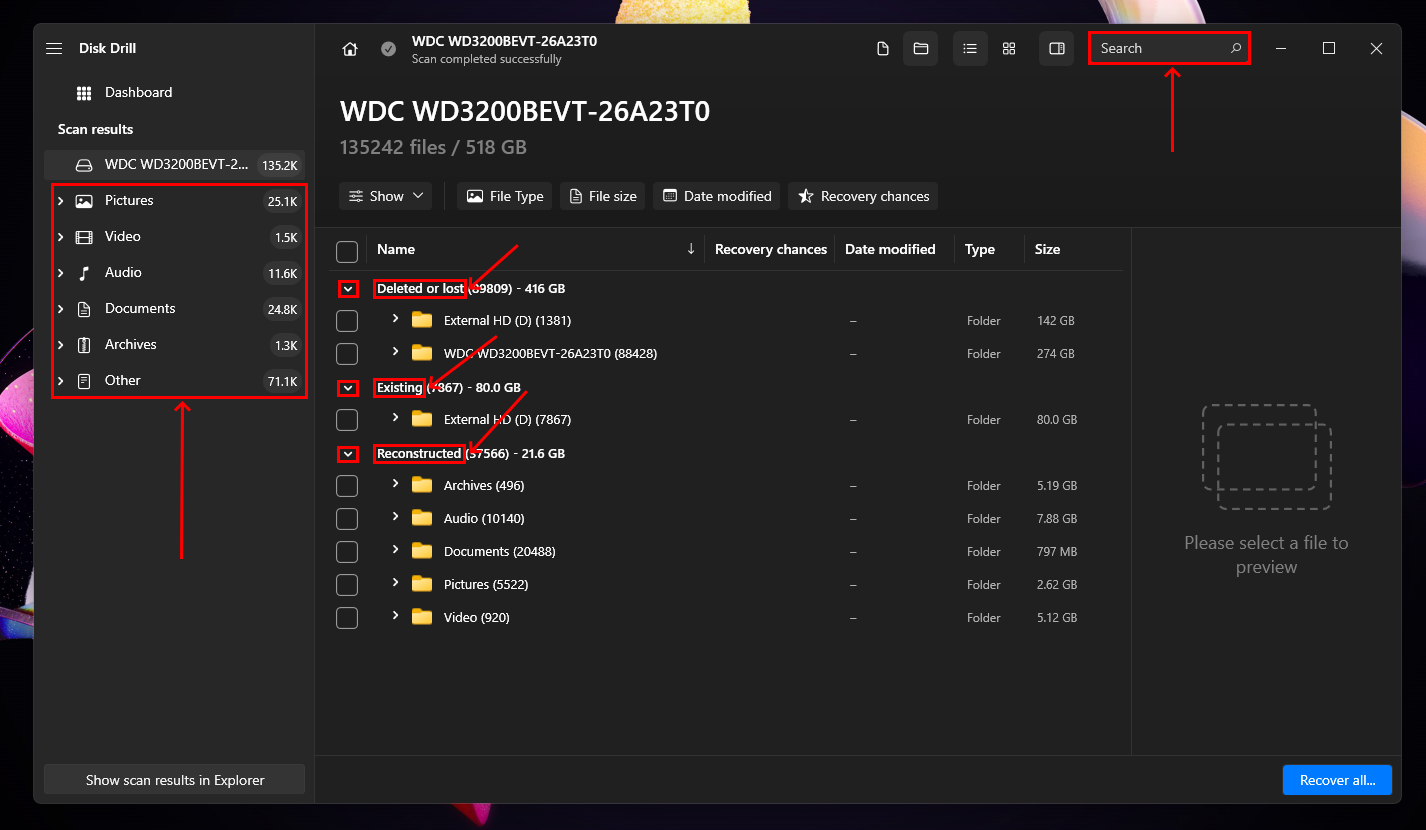
Task: Collapse the Deleted or lost group
Action: (x=347, y=289)
